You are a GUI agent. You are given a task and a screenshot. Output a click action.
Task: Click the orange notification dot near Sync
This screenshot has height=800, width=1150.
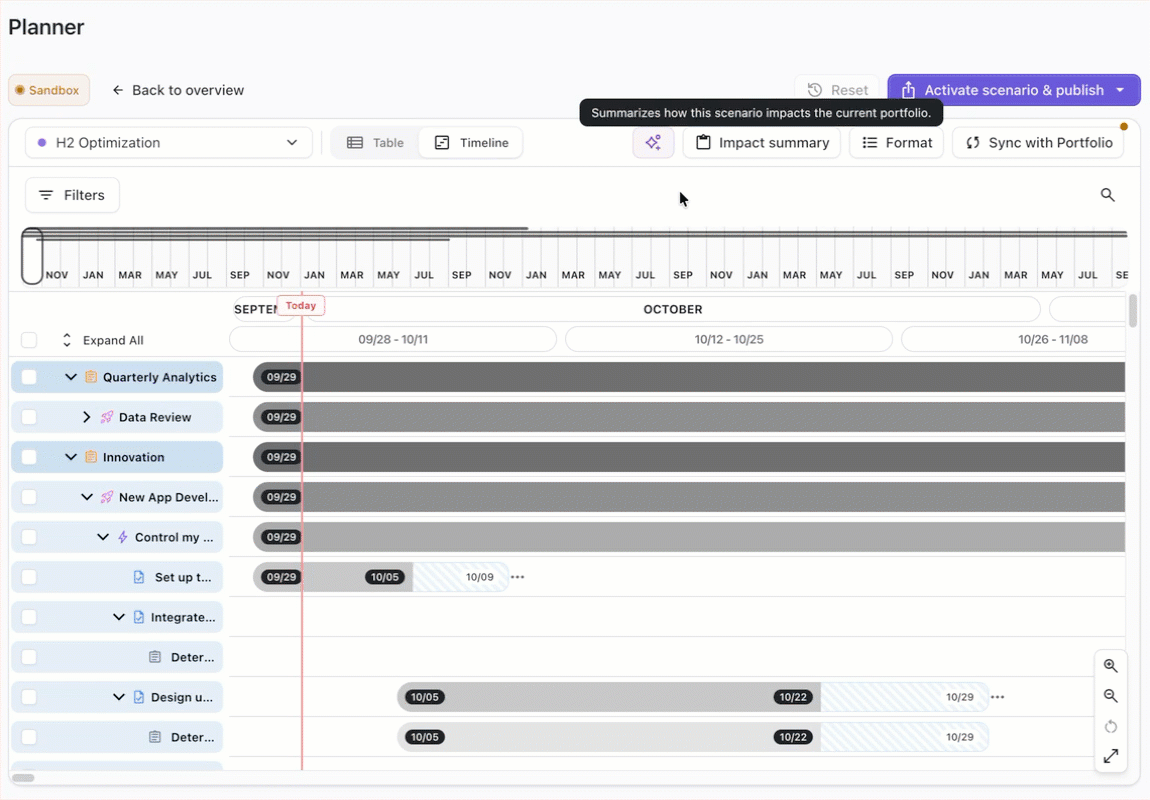pyautogui.click(x=1124, y=126)
